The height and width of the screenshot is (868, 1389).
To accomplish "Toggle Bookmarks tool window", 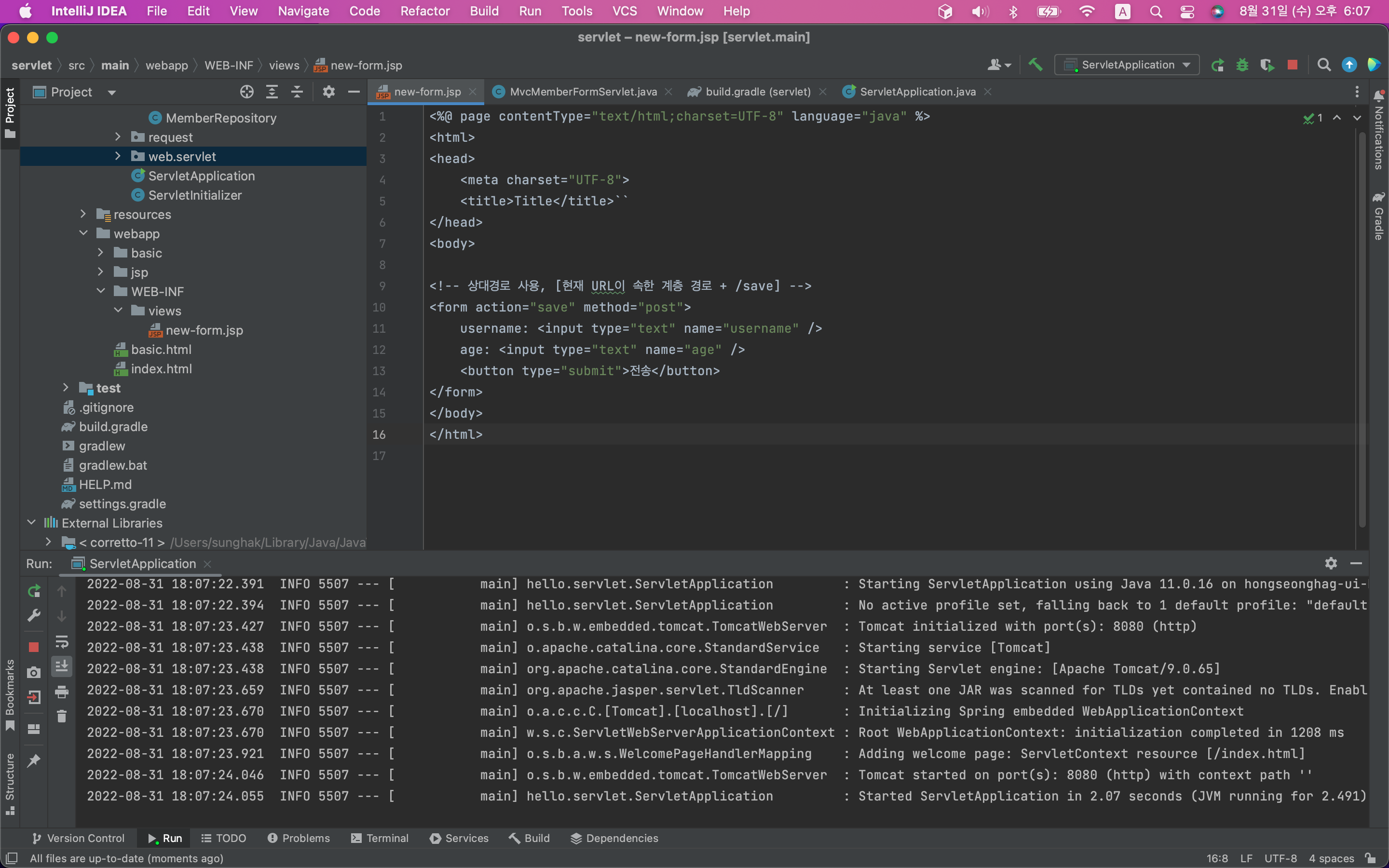I will pos(10,696).
